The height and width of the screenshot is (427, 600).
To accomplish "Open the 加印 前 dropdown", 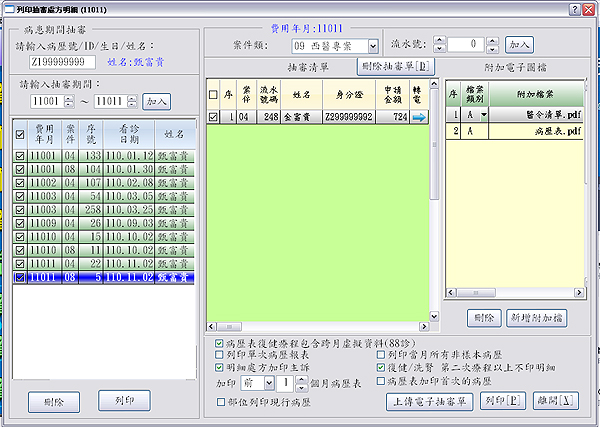I will [271, 383].
